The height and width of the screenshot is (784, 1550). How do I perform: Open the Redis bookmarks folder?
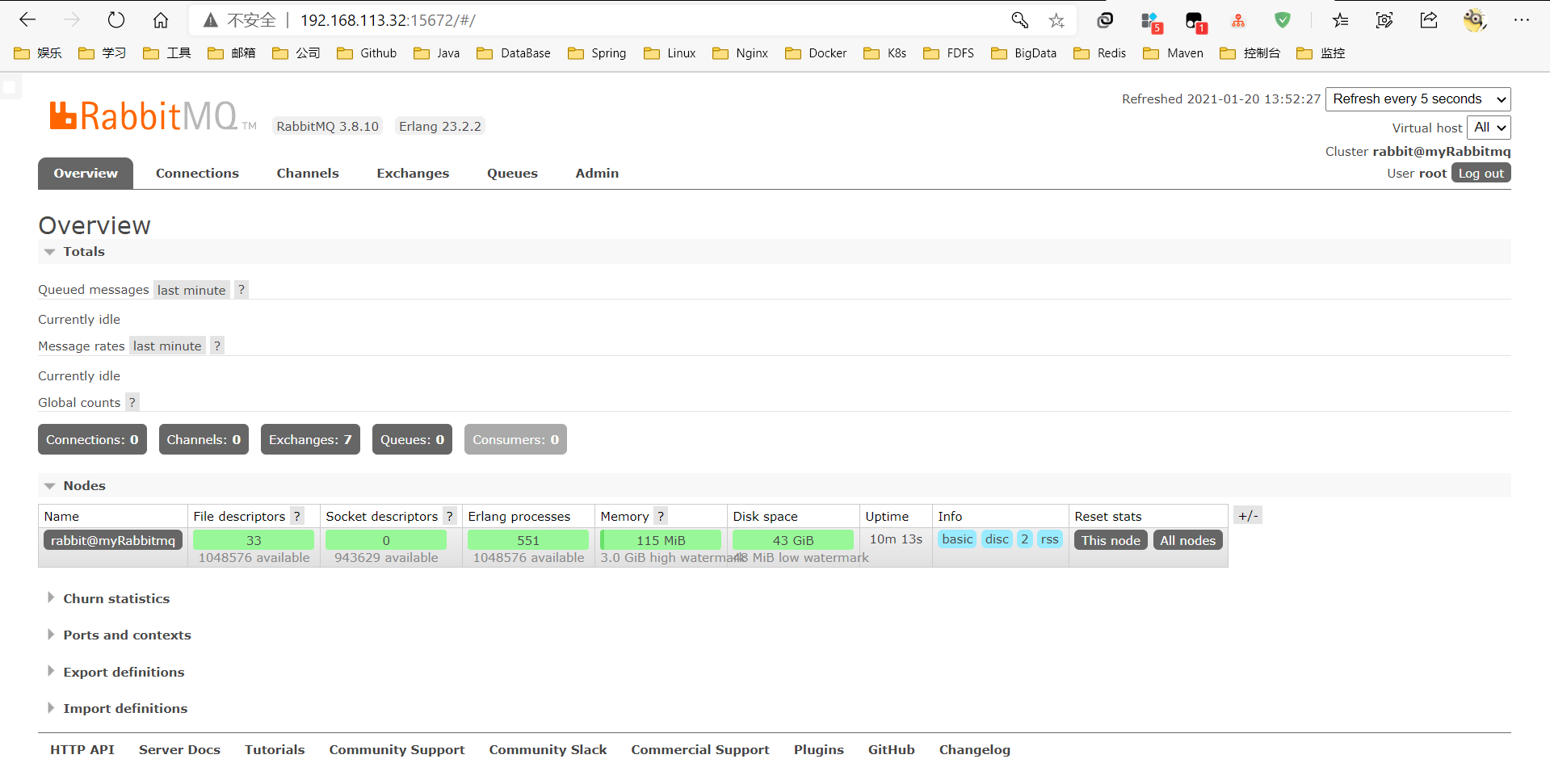(1099, 53)
